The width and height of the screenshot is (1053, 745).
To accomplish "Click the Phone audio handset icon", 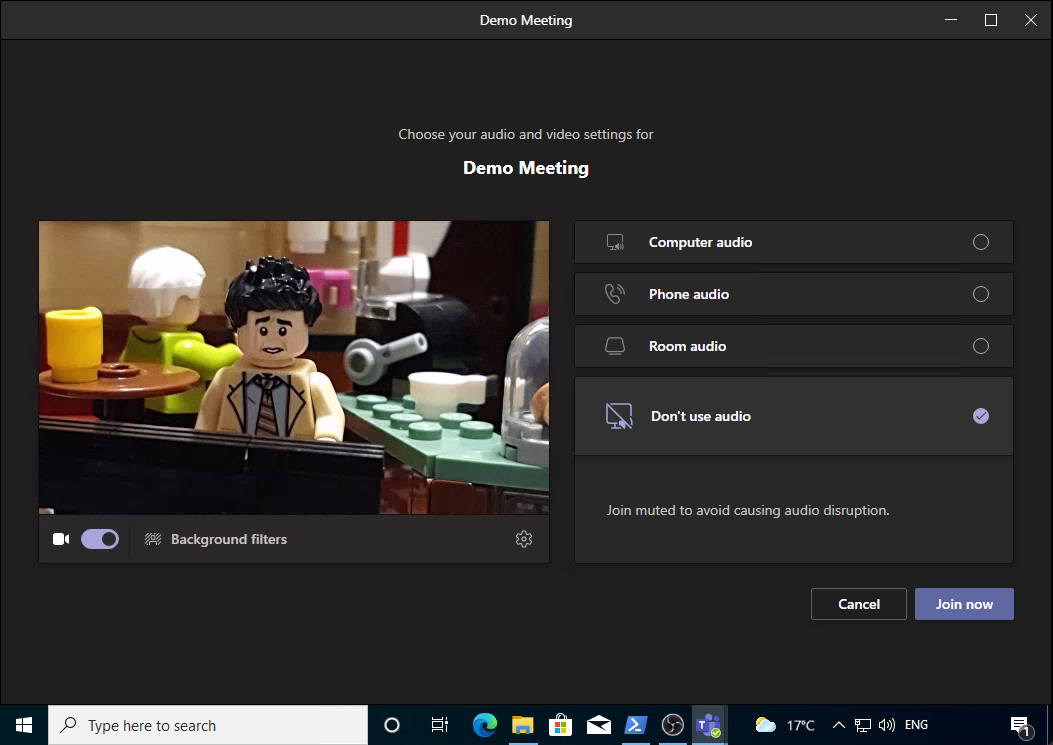I will [615, 294].
